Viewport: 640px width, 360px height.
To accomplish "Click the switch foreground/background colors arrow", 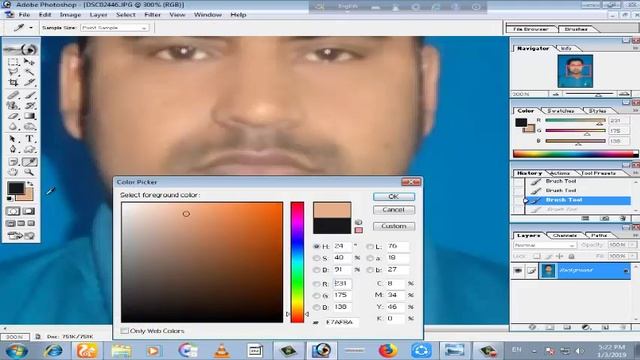I will [30, 184].
